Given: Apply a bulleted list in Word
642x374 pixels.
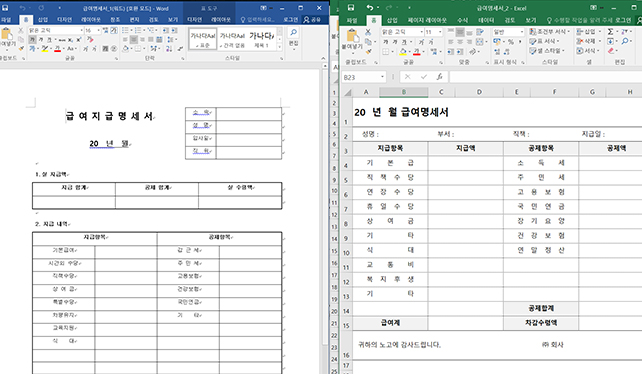Looking at the screenshot, I should (x=126, y=31).
